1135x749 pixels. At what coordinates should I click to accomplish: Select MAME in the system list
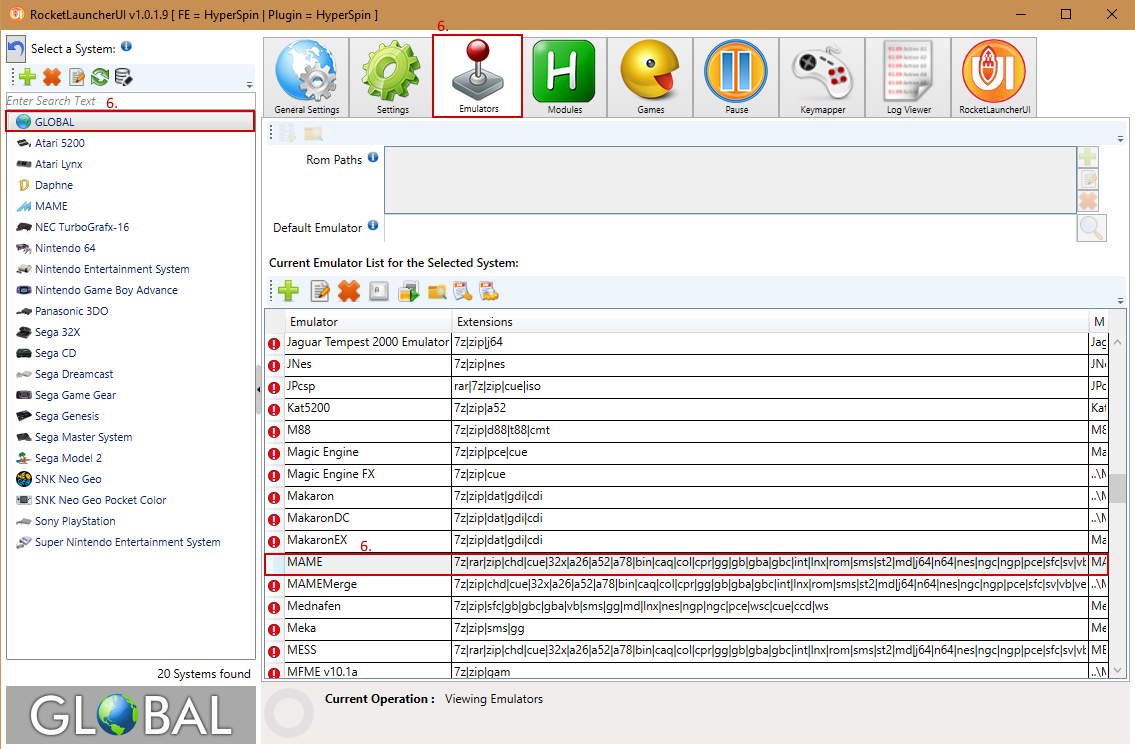point(51,206)
